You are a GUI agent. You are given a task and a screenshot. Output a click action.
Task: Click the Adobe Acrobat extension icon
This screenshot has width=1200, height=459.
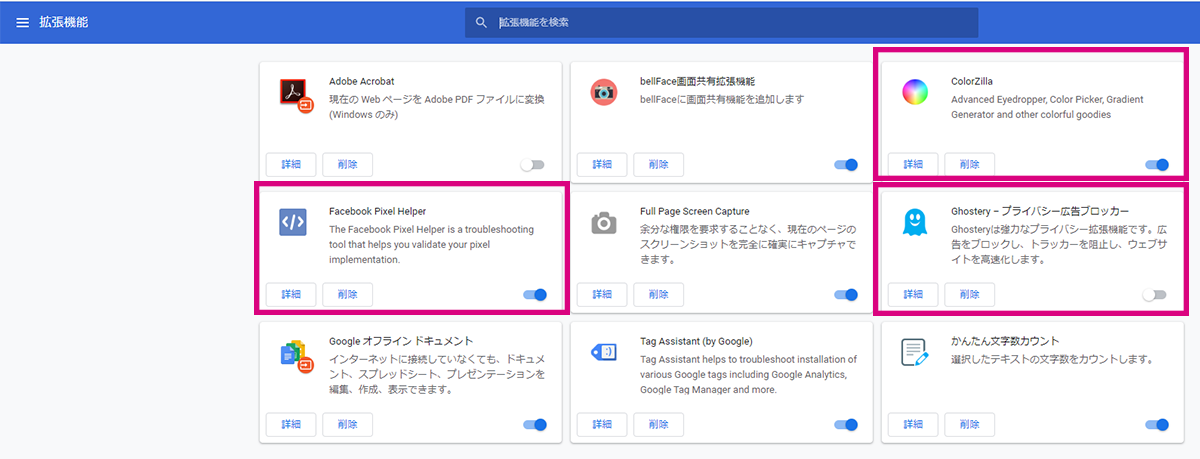point(296,93)
